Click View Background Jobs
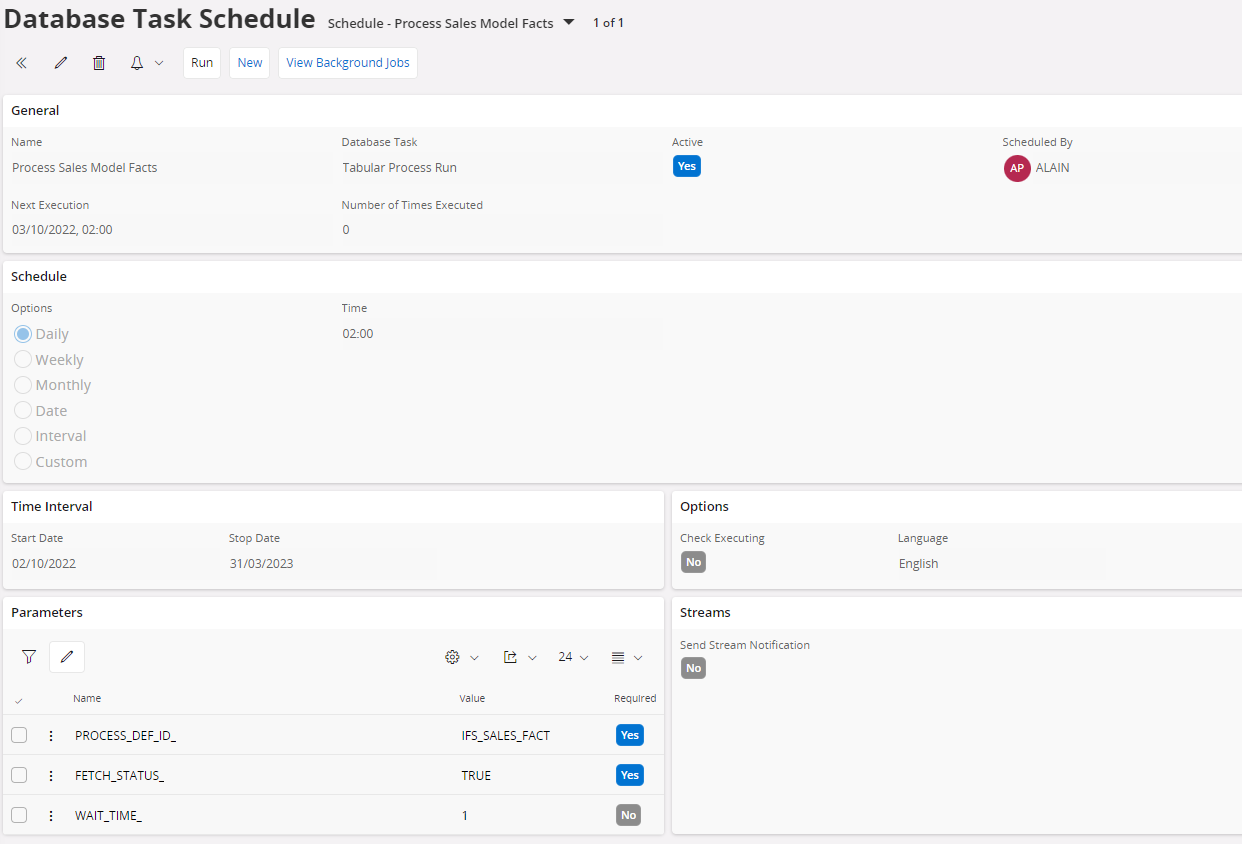 [x=347, y=62]
